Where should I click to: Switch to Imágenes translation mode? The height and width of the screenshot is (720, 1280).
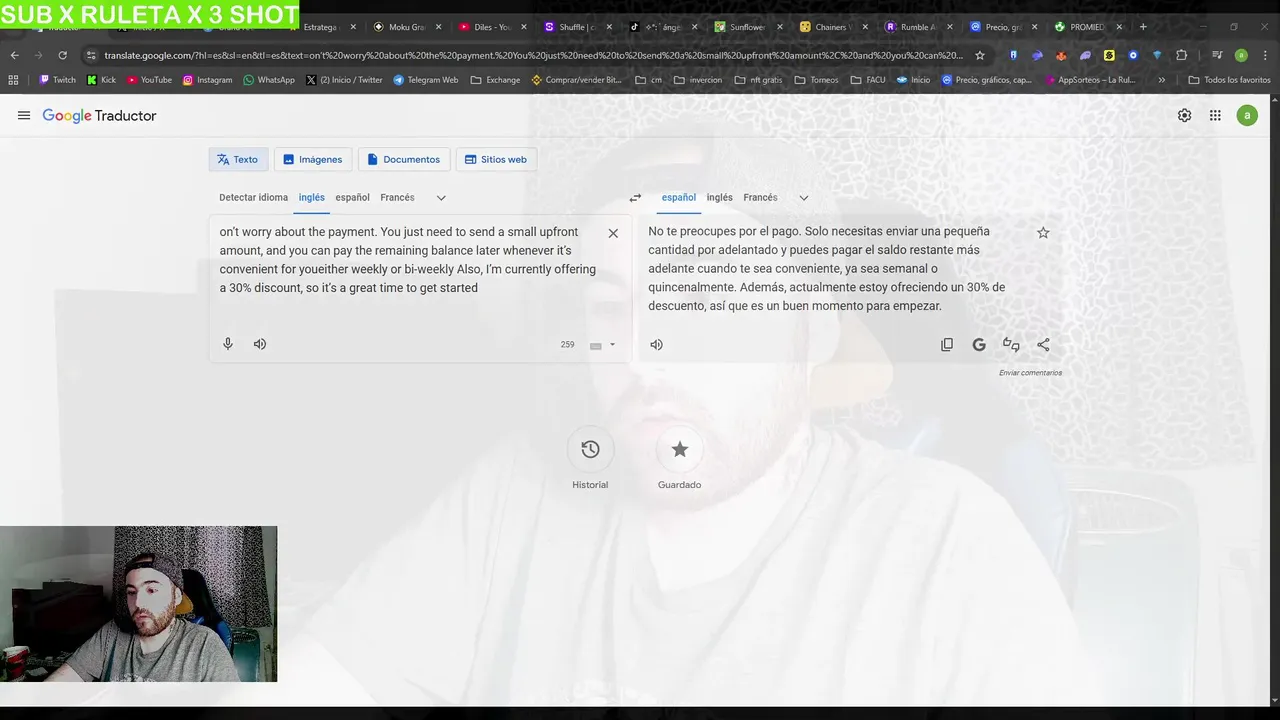click(312, 159)
